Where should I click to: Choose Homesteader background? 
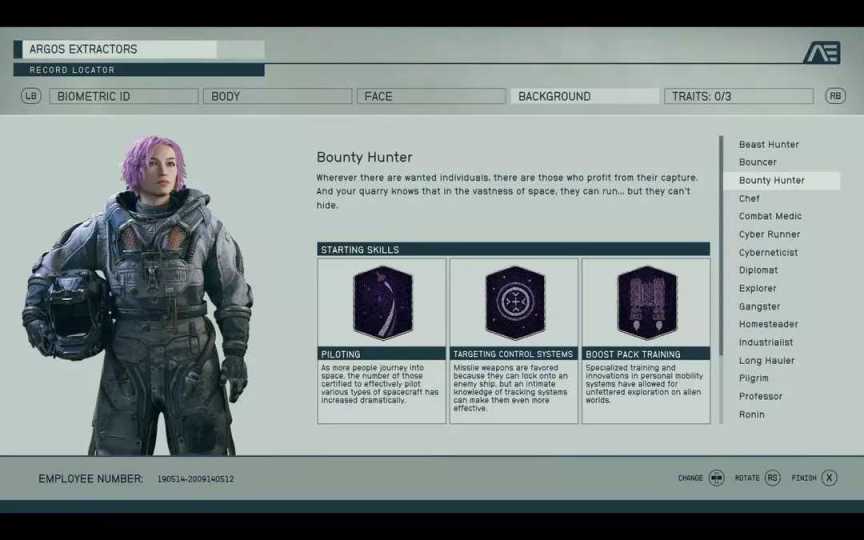point(768,324)
